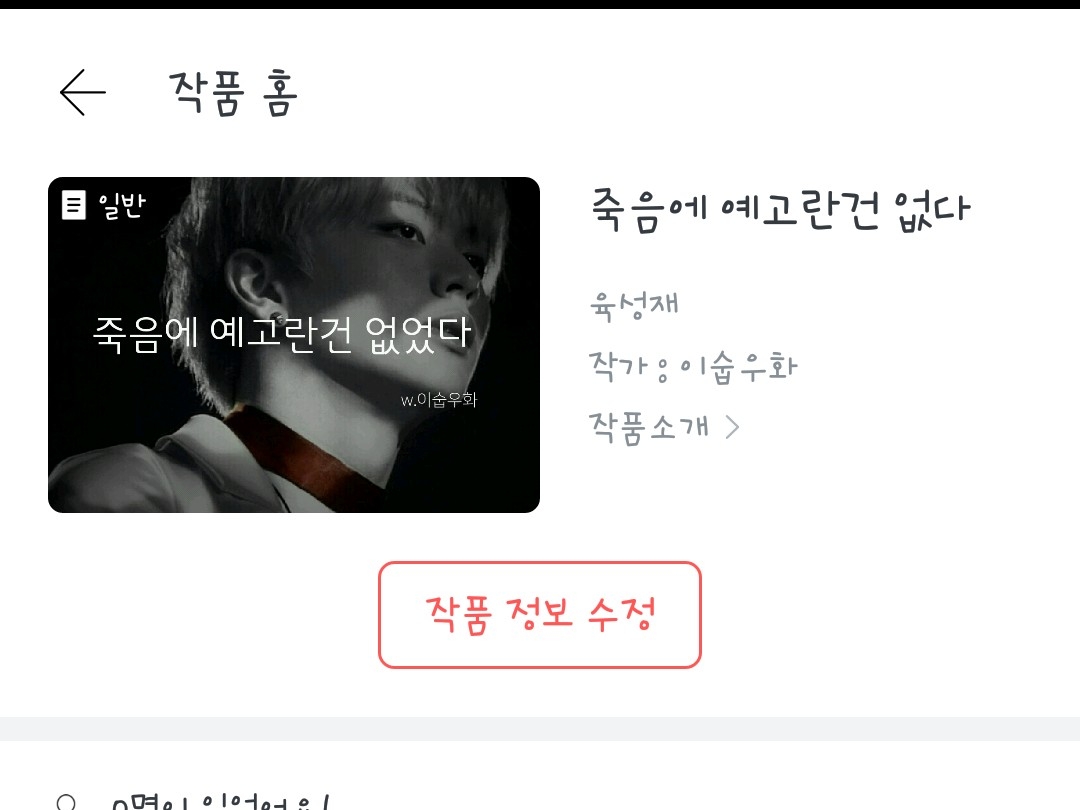
Task: Tap the black status bar at top
Action: click(x=540, y=4)
